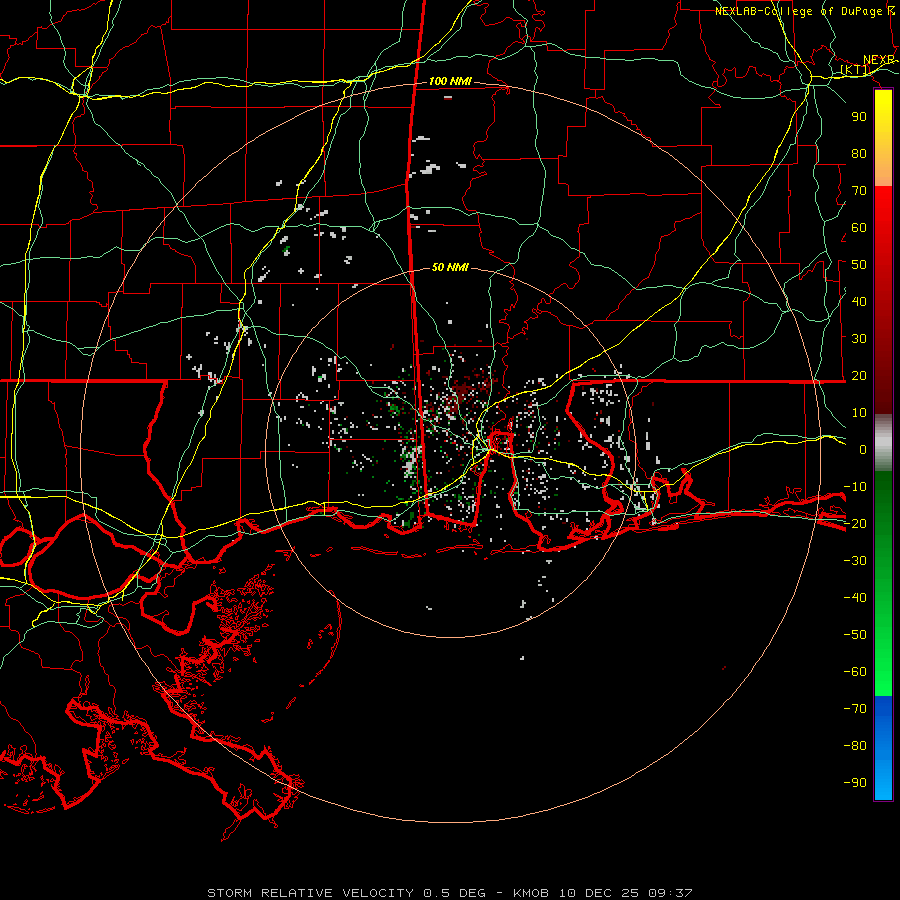Click the 90 value on the velocity legend
This screenshot has width=900, height=900.
point(859,117)
